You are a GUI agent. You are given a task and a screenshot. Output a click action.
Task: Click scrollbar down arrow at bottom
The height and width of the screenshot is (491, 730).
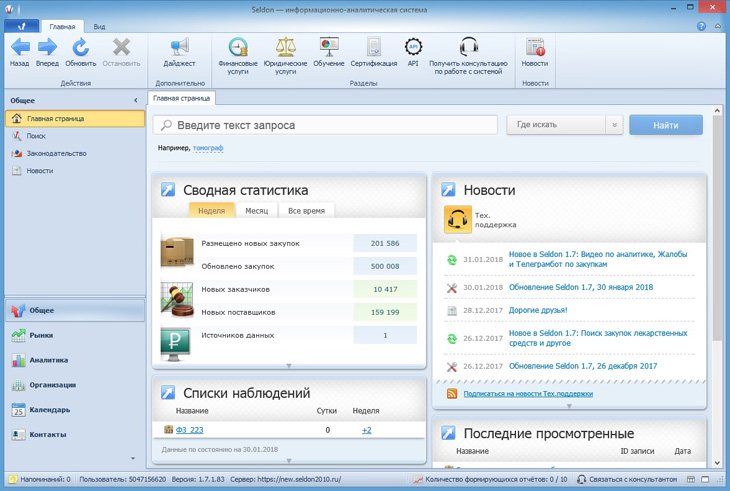point(717,463)
